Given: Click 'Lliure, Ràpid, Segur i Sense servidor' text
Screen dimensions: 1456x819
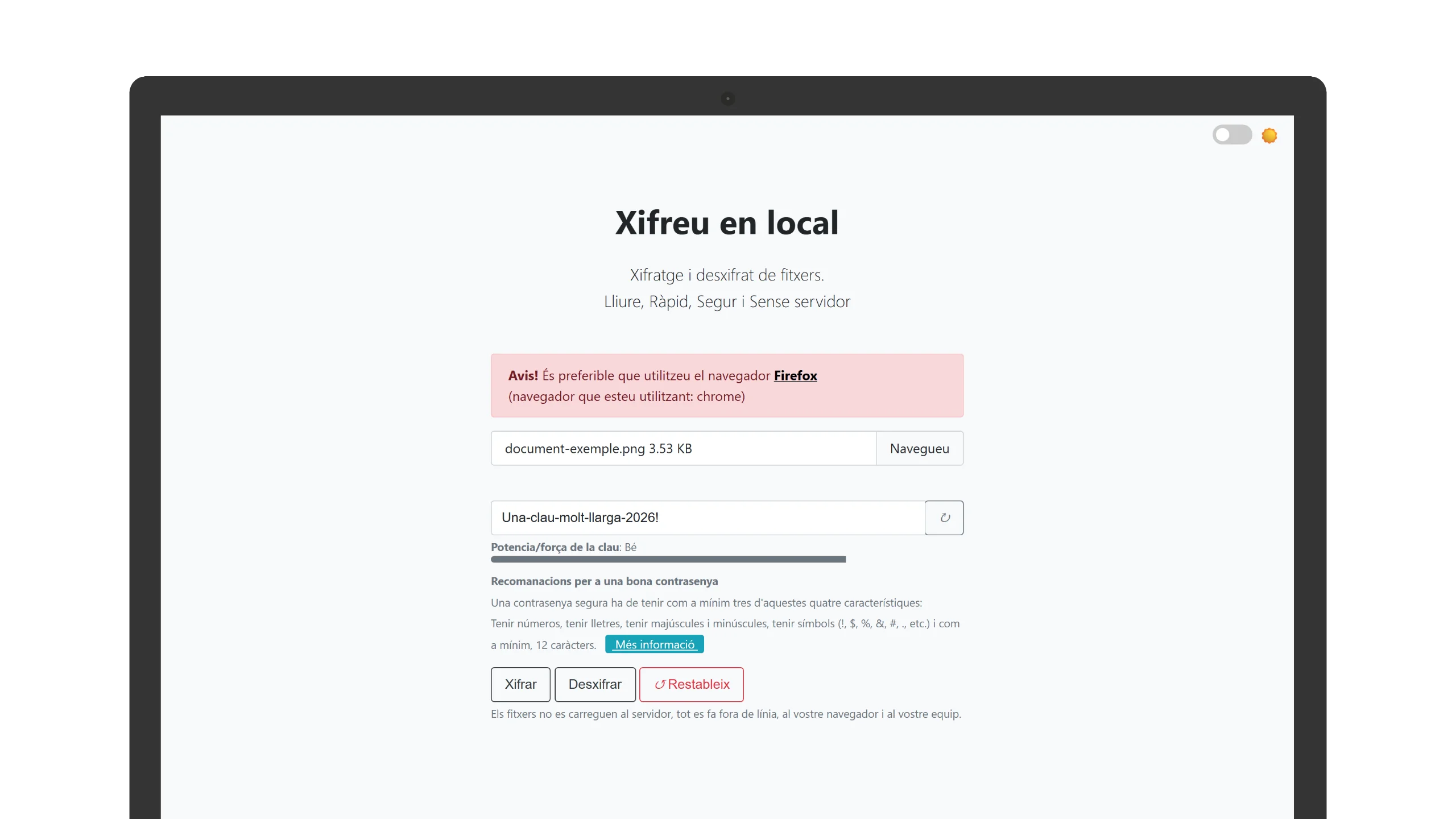Looking at the screenshot, I should tap(727, 301).
